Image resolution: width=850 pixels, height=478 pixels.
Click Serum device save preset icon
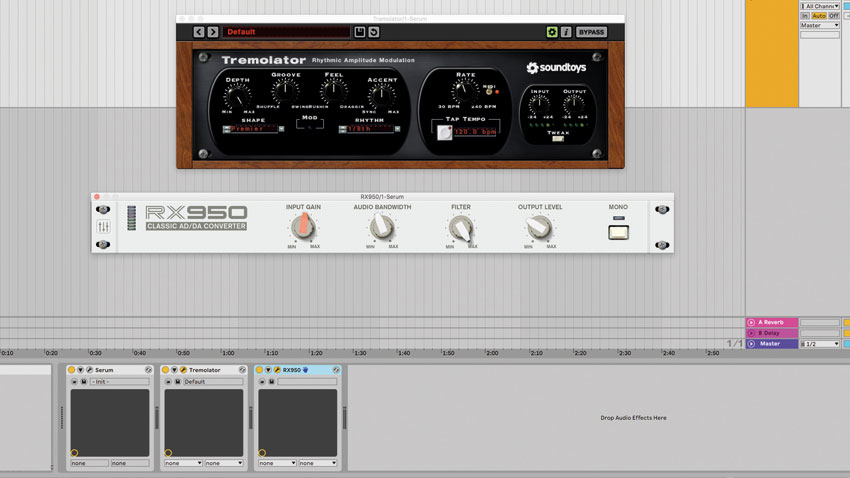tap(83, 382)
